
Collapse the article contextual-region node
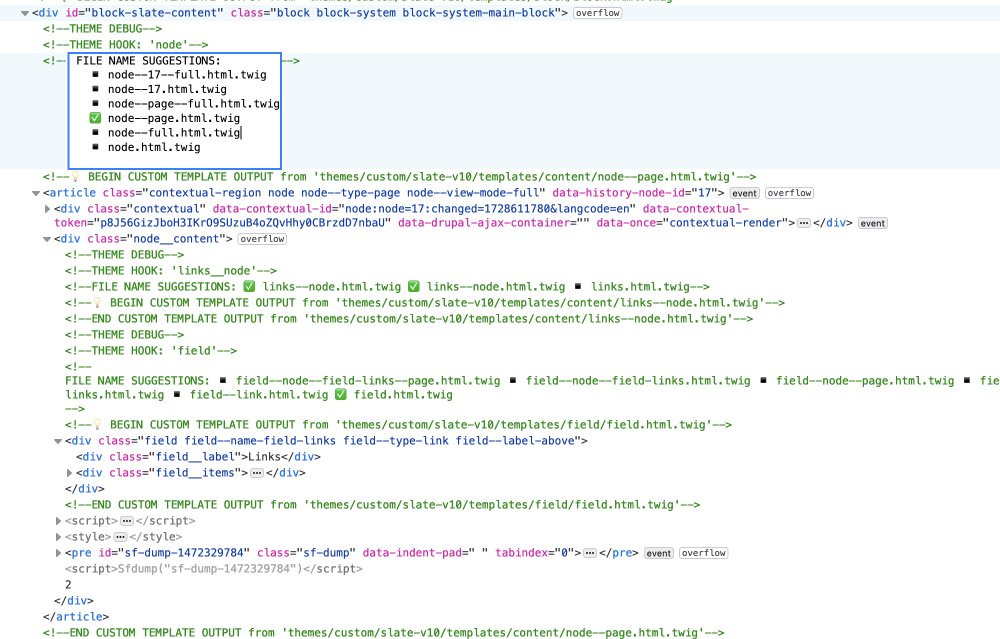[x=36, y=193]
